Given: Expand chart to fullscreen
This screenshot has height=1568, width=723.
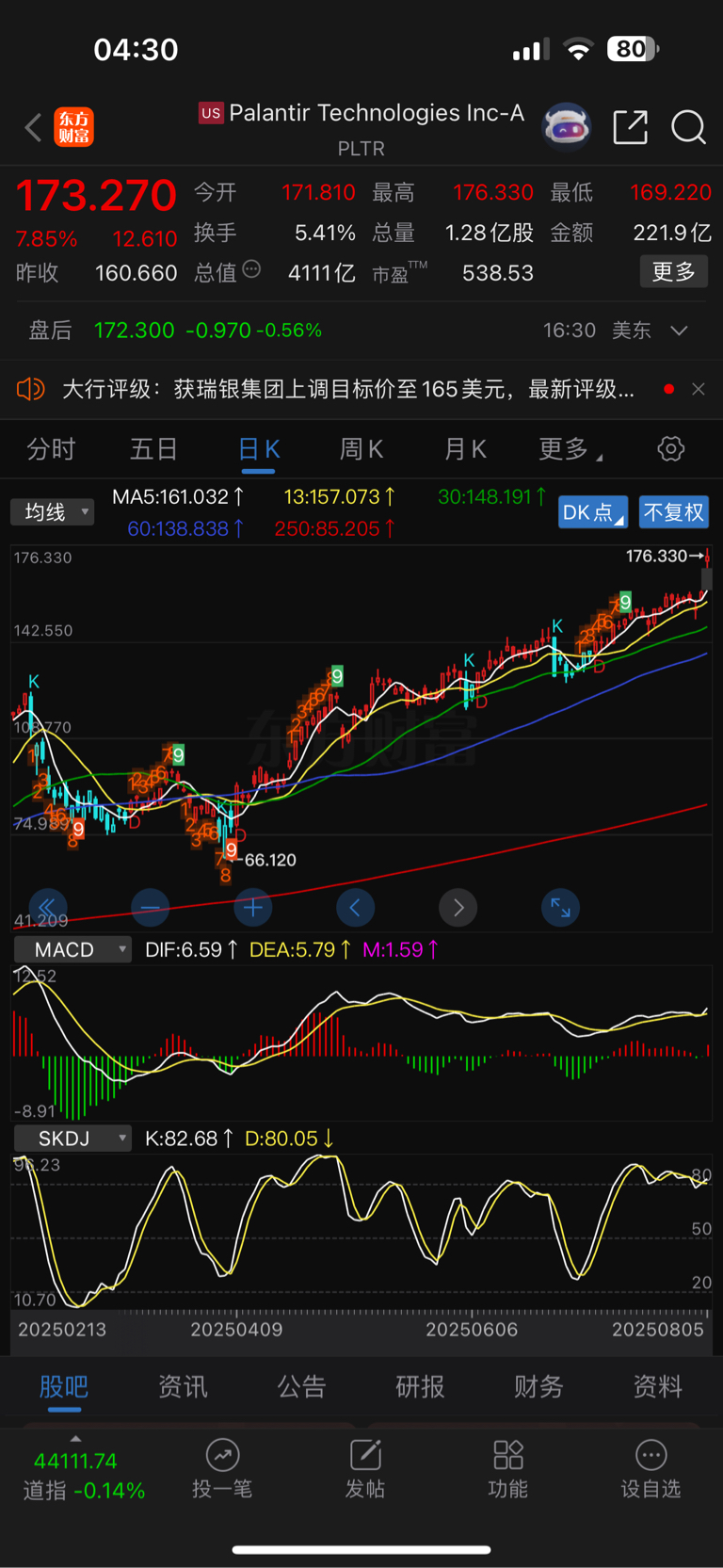Looking at the screenshot, I should pyautogui.click(x=561, y=908).
